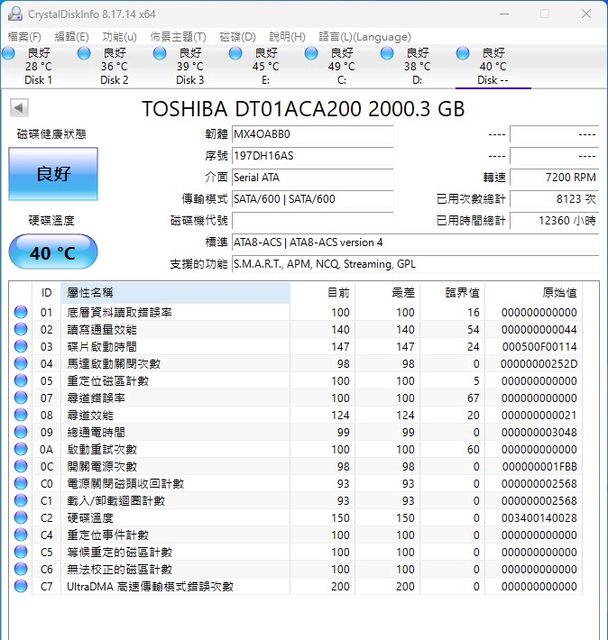The height and width of the screenshot is (640, 608).
Task: Click the serial number field 197DH16AS
Action: 311,156
